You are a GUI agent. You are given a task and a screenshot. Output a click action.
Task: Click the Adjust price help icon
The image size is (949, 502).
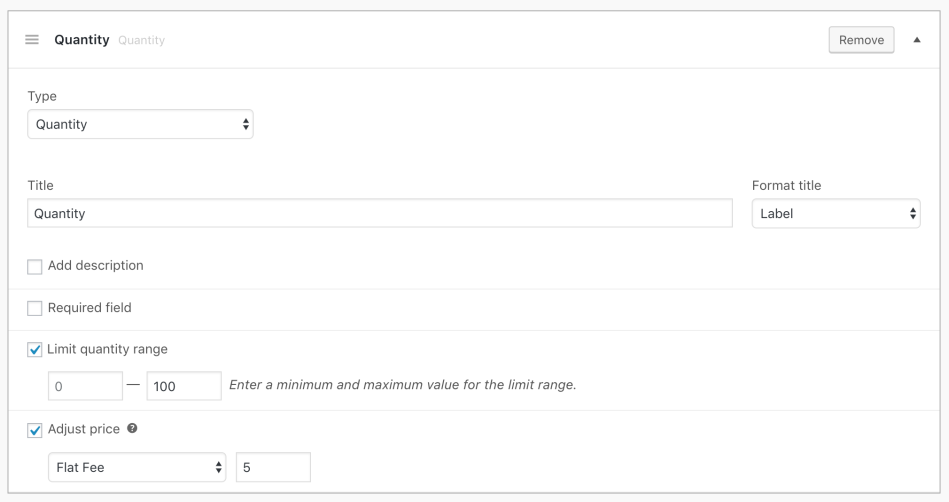pyautogui.click(x=132, y=429)
